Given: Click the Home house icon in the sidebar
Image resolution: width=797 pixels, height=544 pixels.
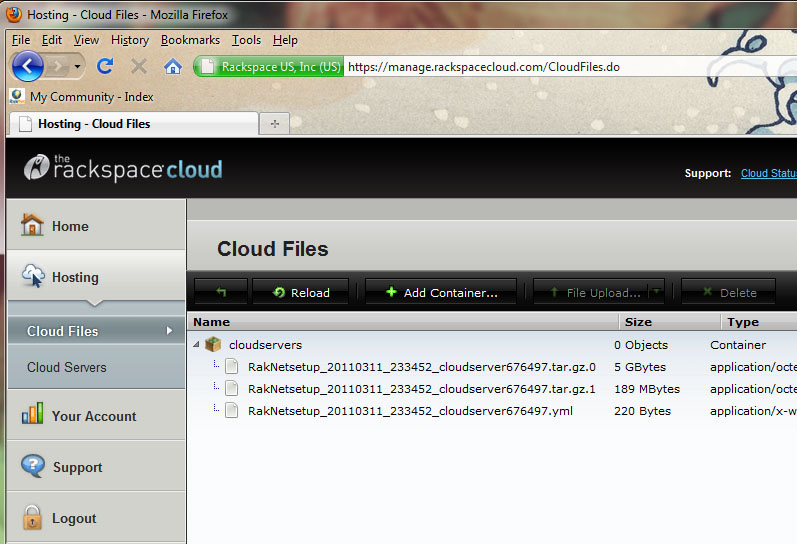Looking at the screenshot, I should pyautogui.click(x=33, y=225).
